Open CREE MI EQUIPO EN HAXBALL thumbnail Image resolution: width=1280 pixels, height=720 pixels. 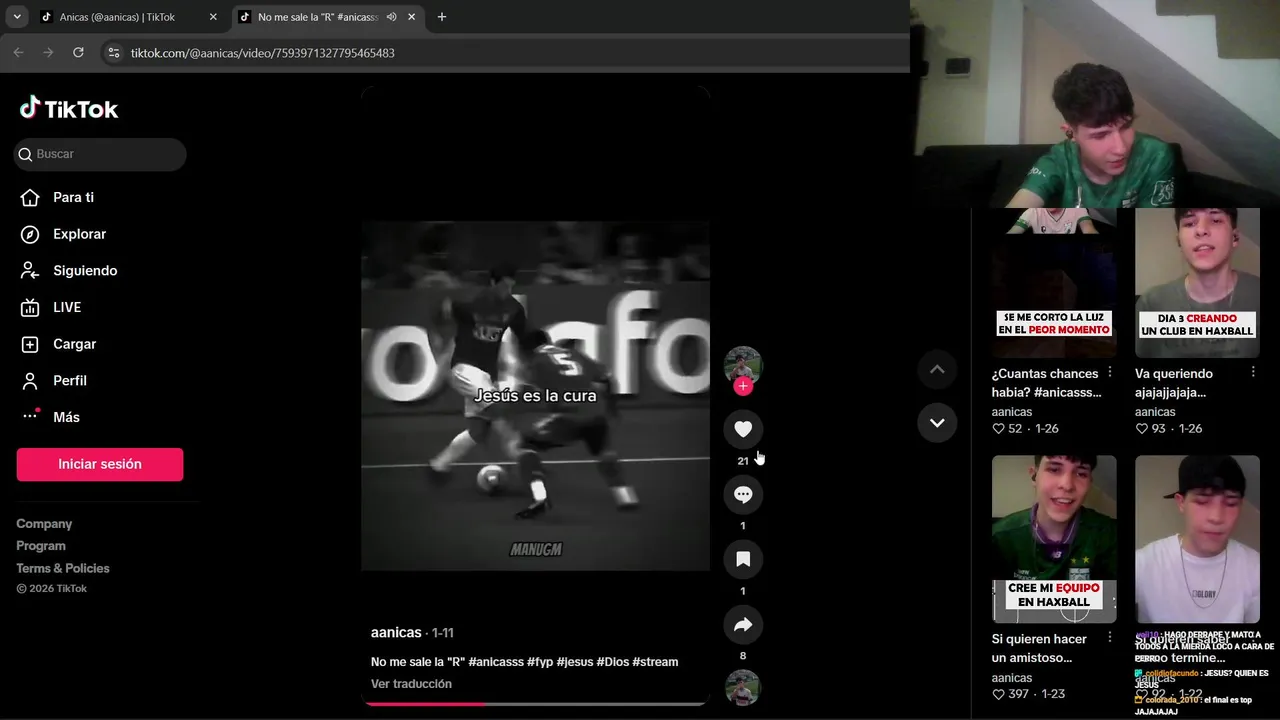tap(1054, 539)
